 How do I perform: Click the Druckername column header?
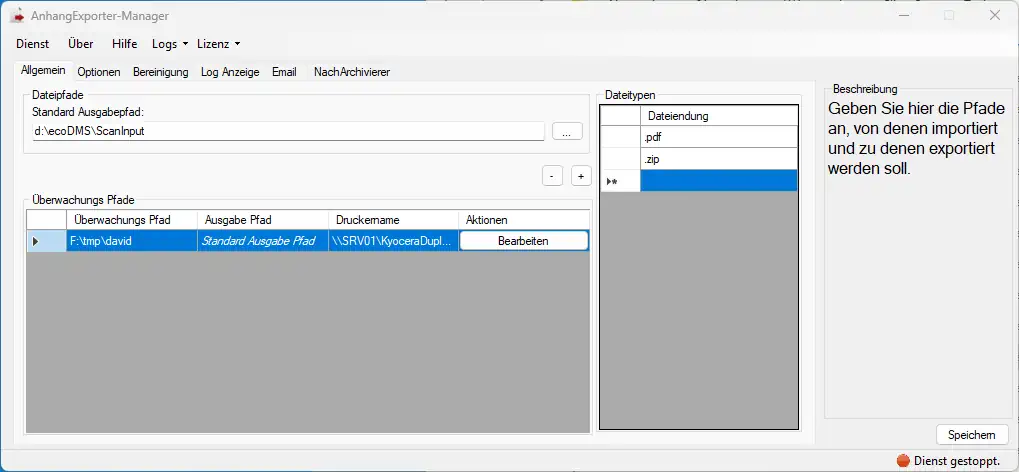pyautogui.click(x=394, y=220)
